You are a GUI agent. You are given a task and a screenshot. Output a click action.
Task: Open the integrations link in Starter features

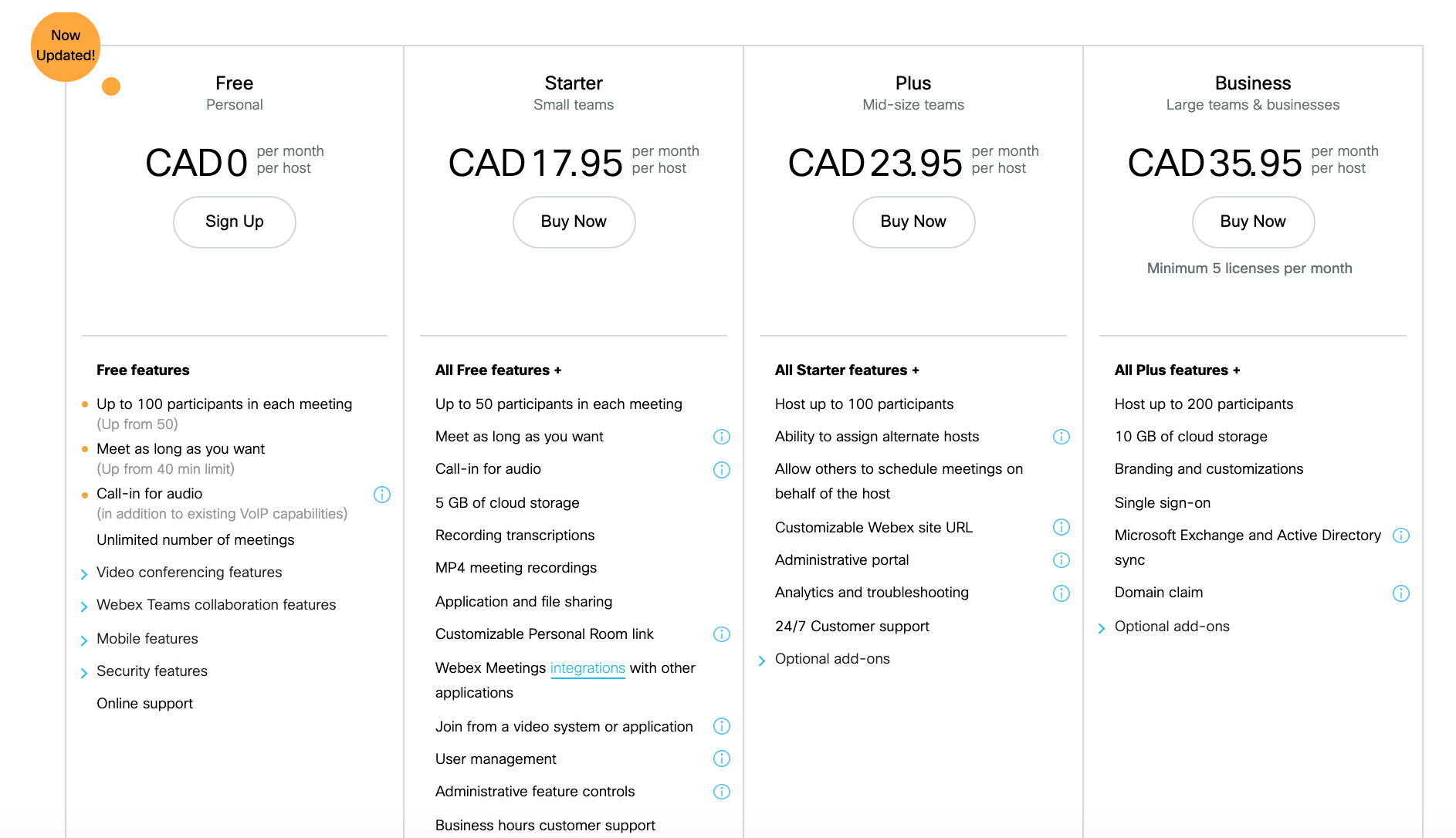click(587, 668)
